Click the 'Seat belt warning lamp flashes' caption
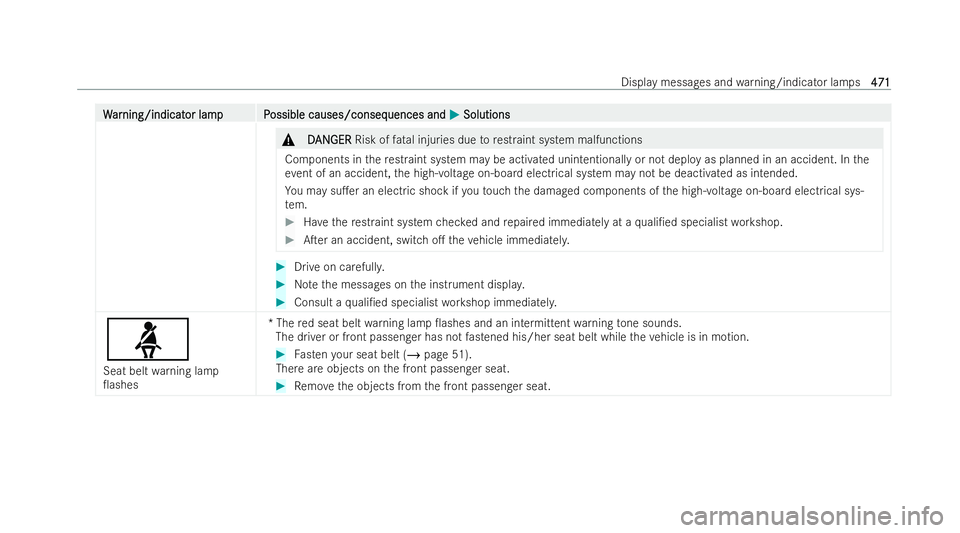Screen dimensions: 960x533 pos(161,378)
